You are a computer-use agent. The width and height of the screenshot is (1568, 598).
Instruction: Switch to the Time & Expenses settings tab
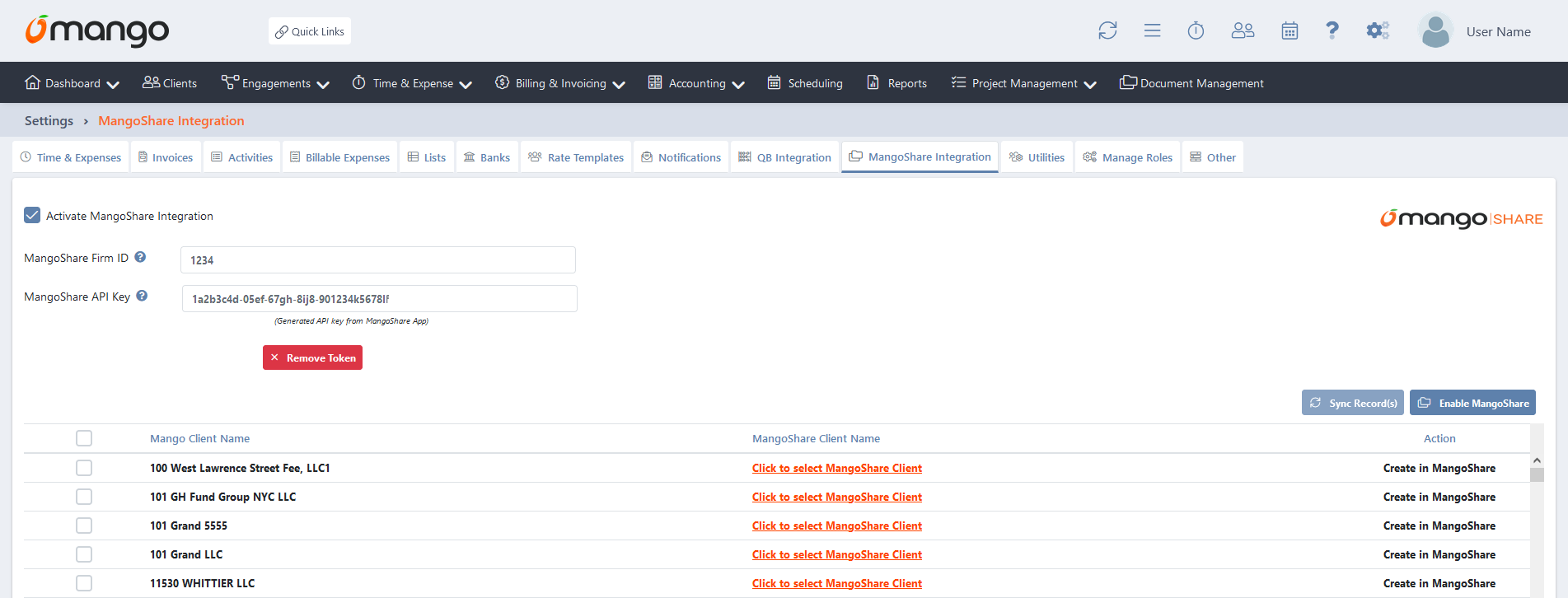(71, 157)
